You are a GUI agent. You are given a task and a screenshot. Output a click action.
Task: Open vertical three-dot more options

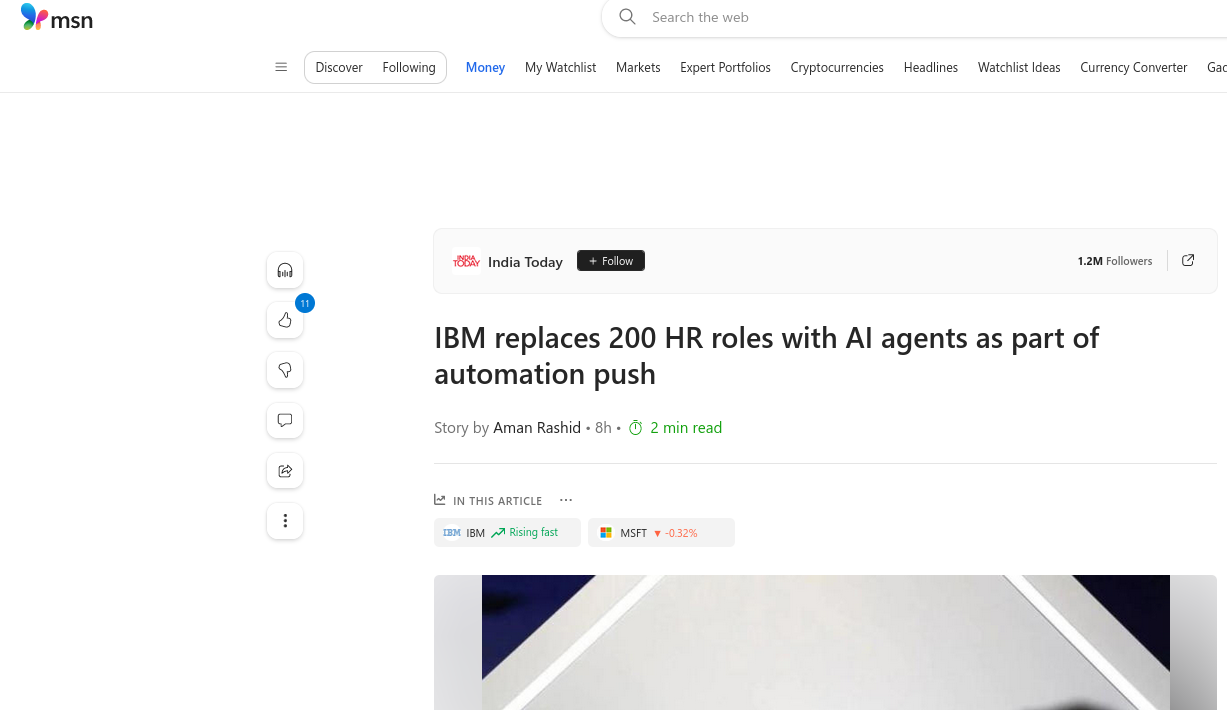[x=285, y=520]
